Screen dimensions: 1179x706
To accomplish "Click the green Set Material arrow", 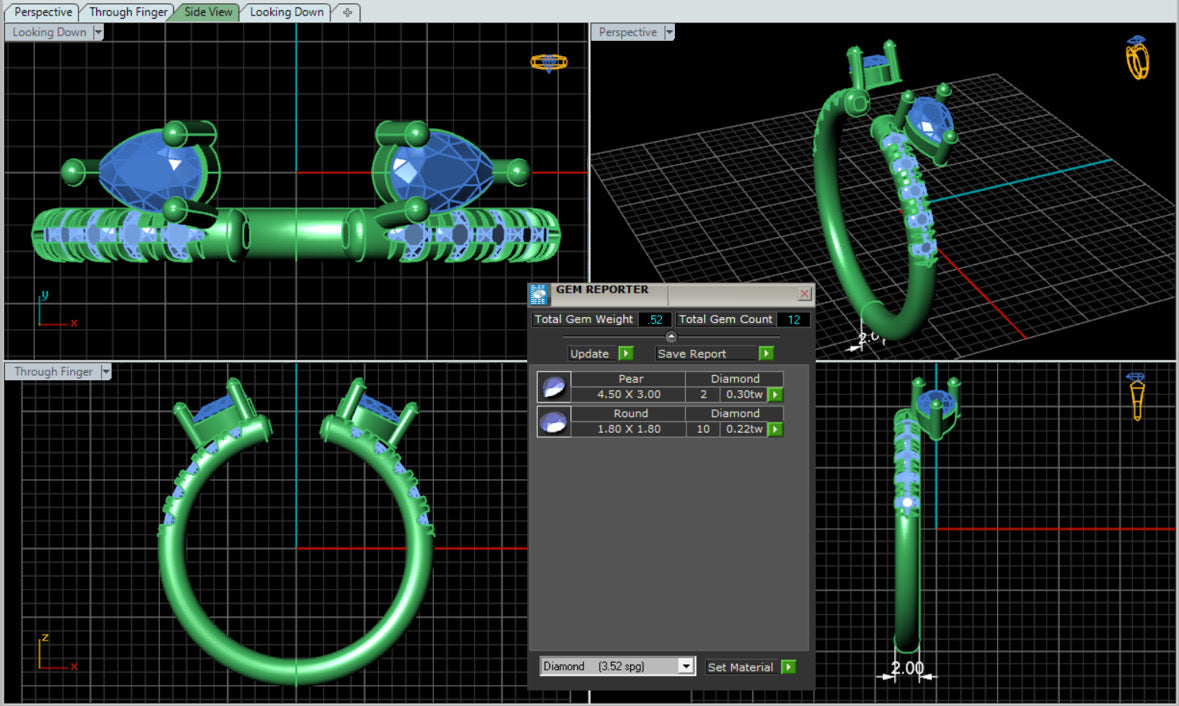I will click(x=788, y=667).
